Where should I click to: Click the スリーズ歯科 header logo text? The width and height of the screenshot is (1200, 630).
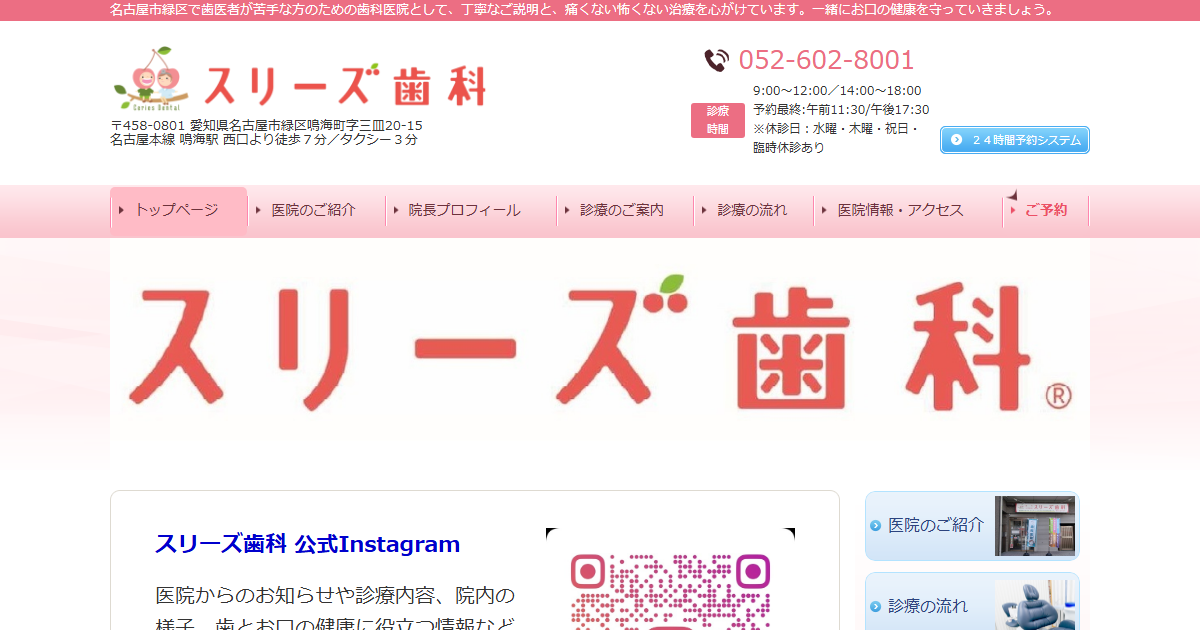(345, 85)
